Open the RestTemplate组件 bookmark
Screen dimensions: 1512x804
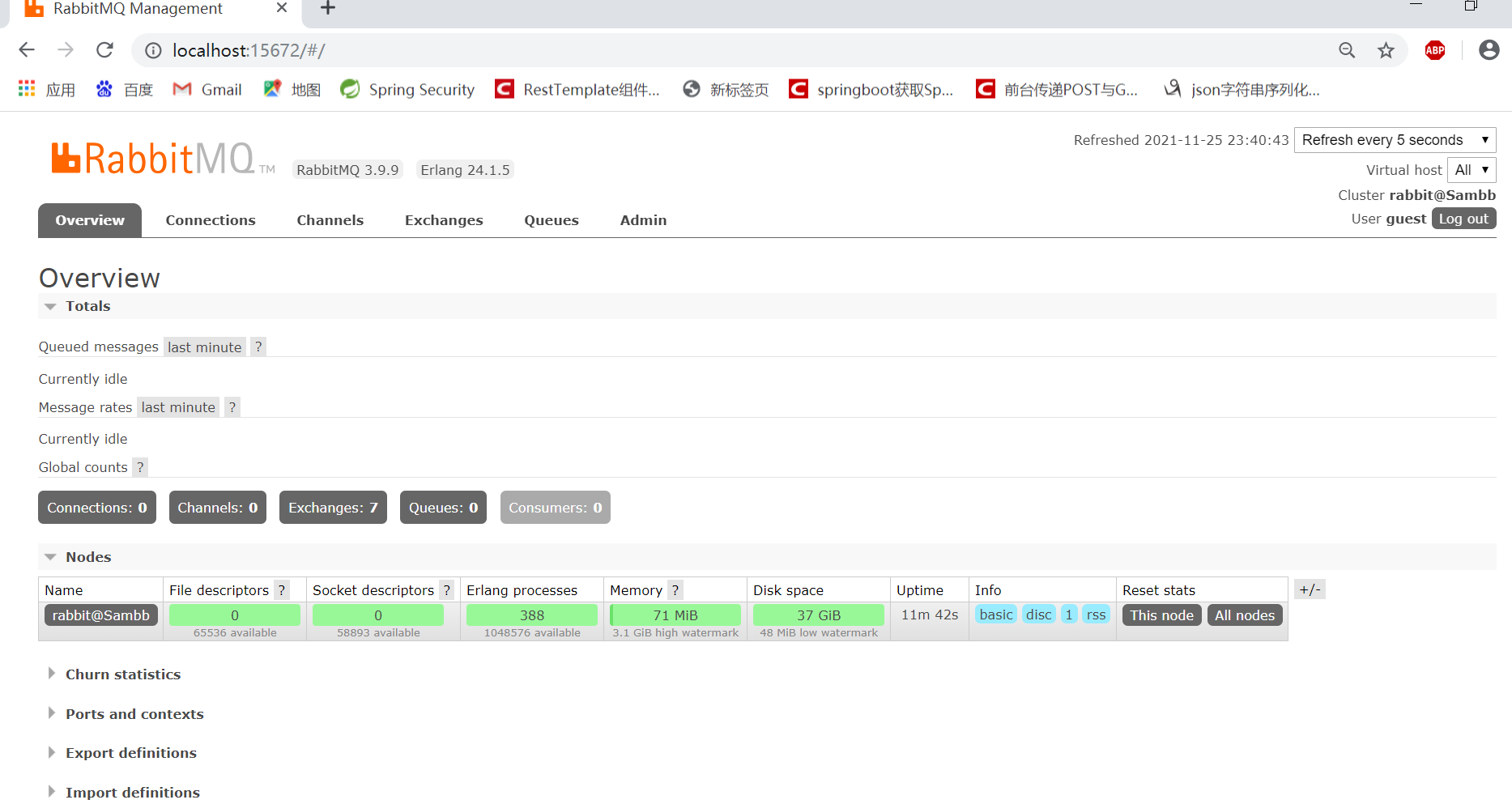(x=577, y=89)
